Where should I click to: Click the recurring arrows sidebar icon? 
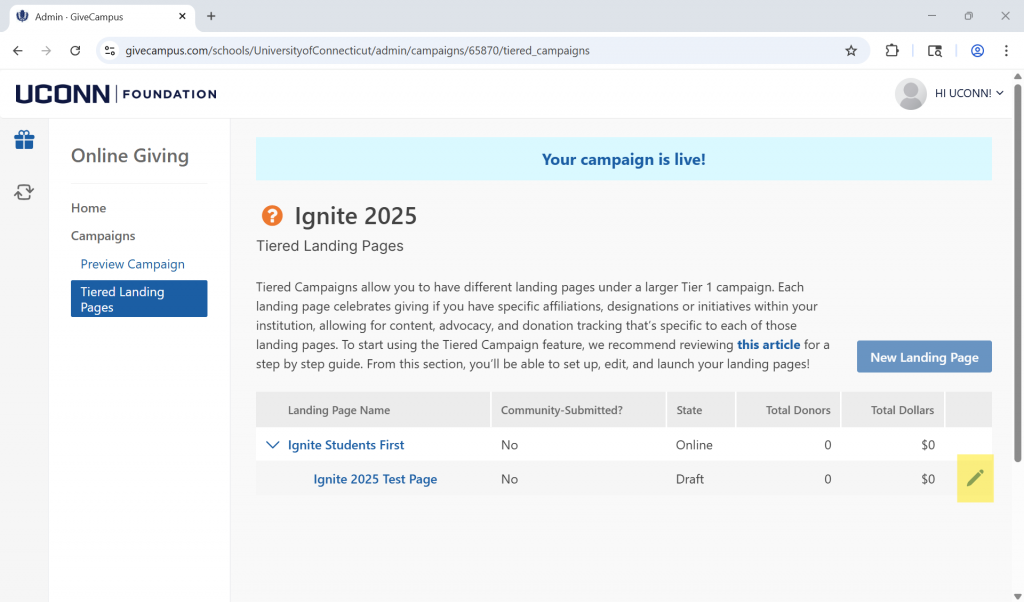pos(24,192)
